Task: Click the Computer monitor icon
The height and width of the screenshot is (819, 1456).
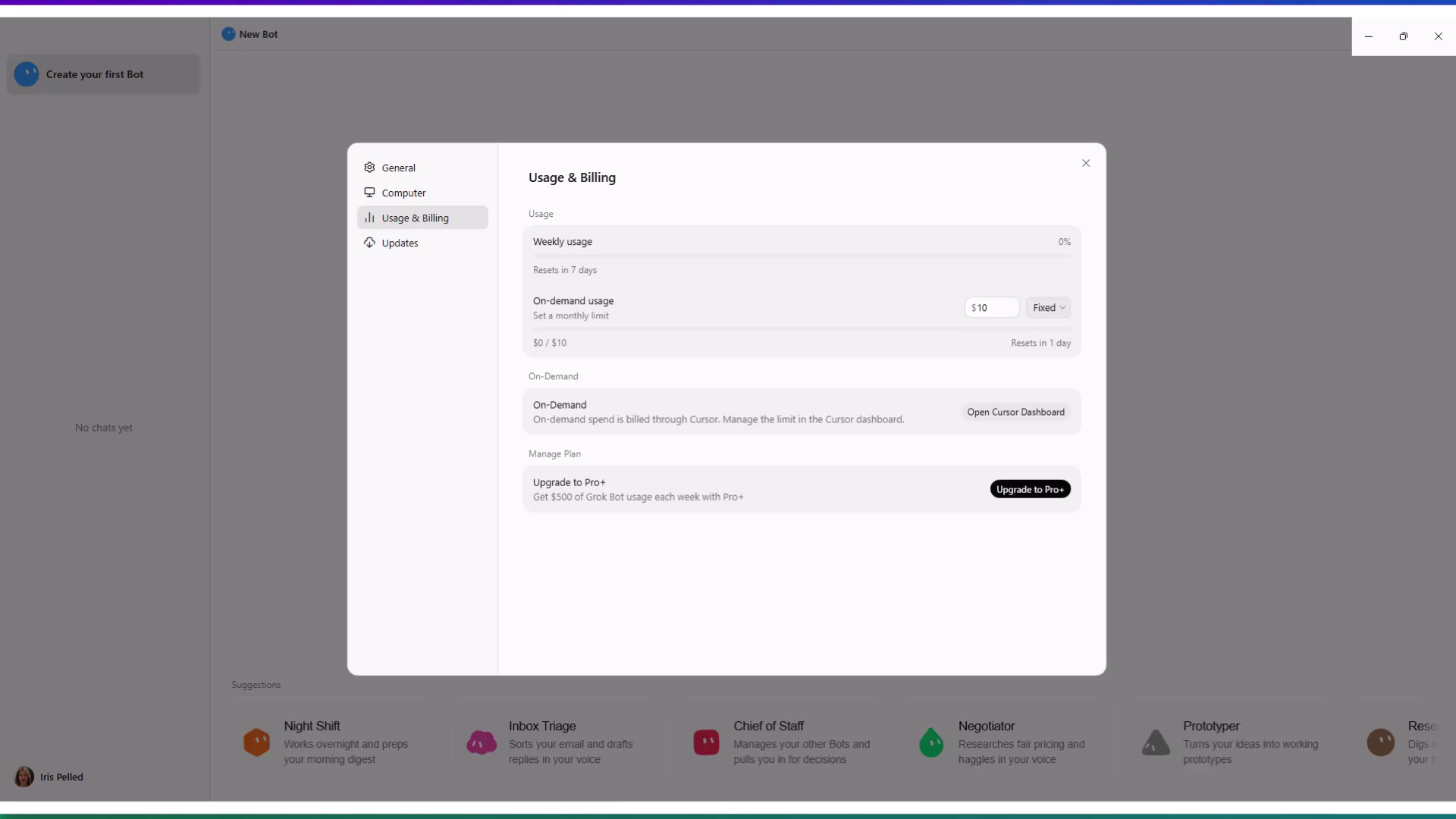Action: 369,193
